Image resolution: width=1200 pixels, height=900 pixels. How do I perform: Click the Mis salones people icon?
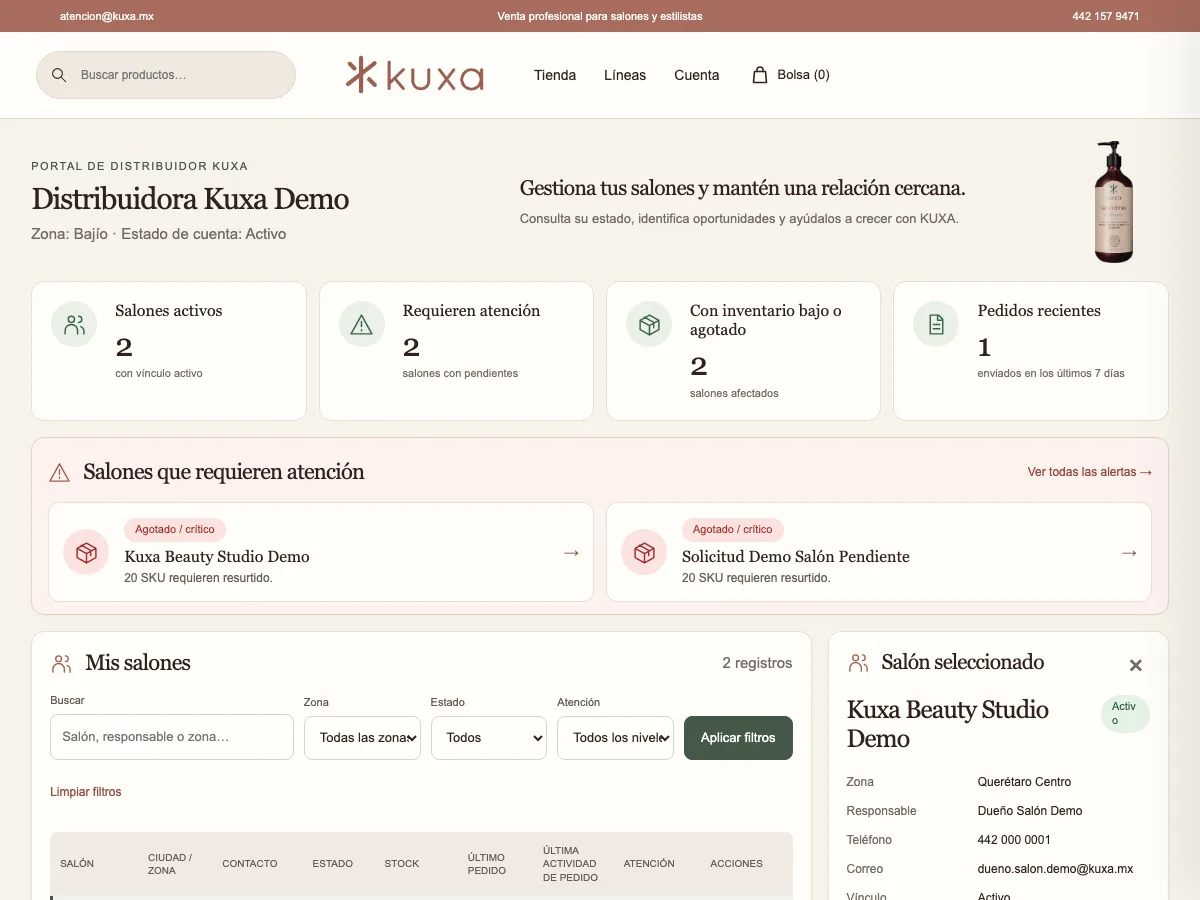62,663
